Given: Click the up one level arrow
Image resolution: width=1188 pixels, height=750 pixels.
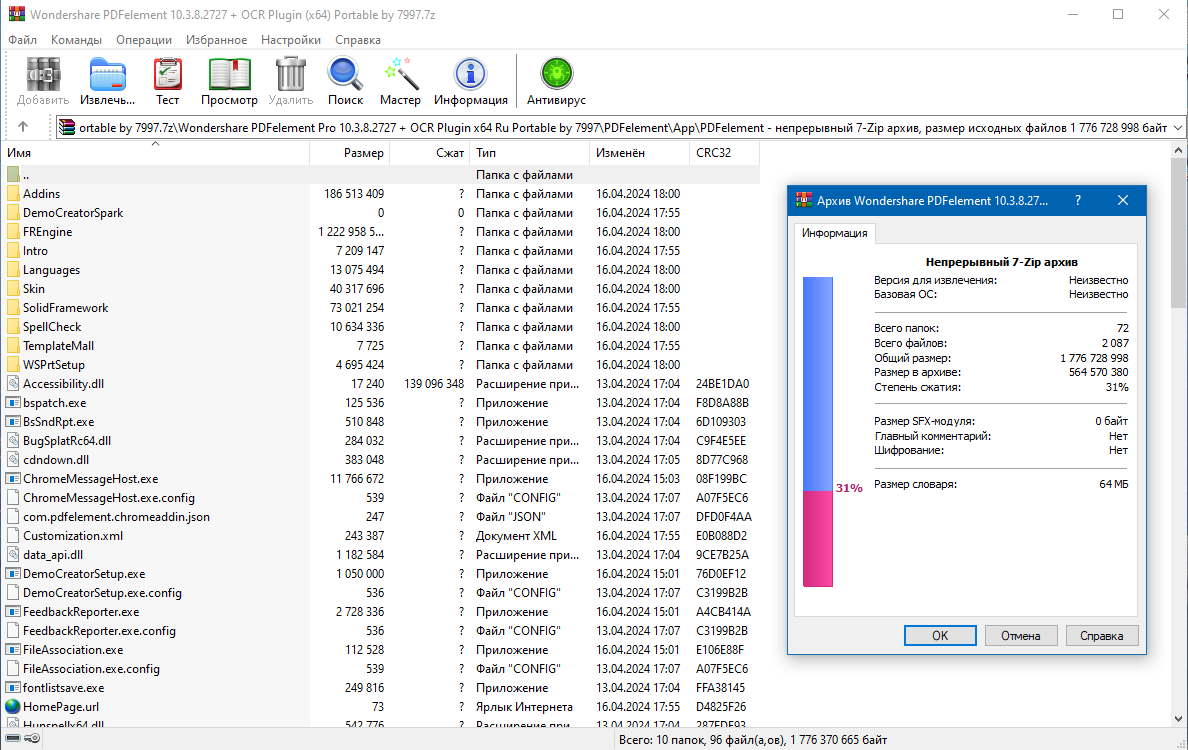Looking at the screenshot, I should (23, 127).
